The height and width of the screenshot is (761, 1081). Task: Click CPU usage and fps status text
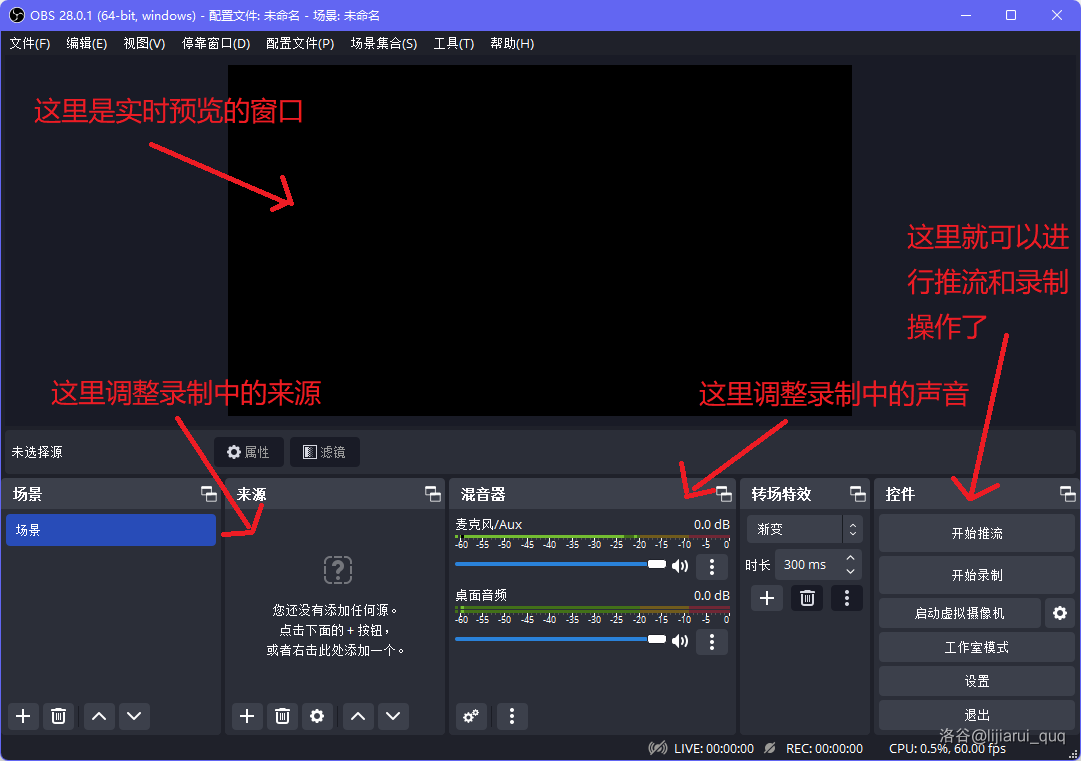click(947, 749)
